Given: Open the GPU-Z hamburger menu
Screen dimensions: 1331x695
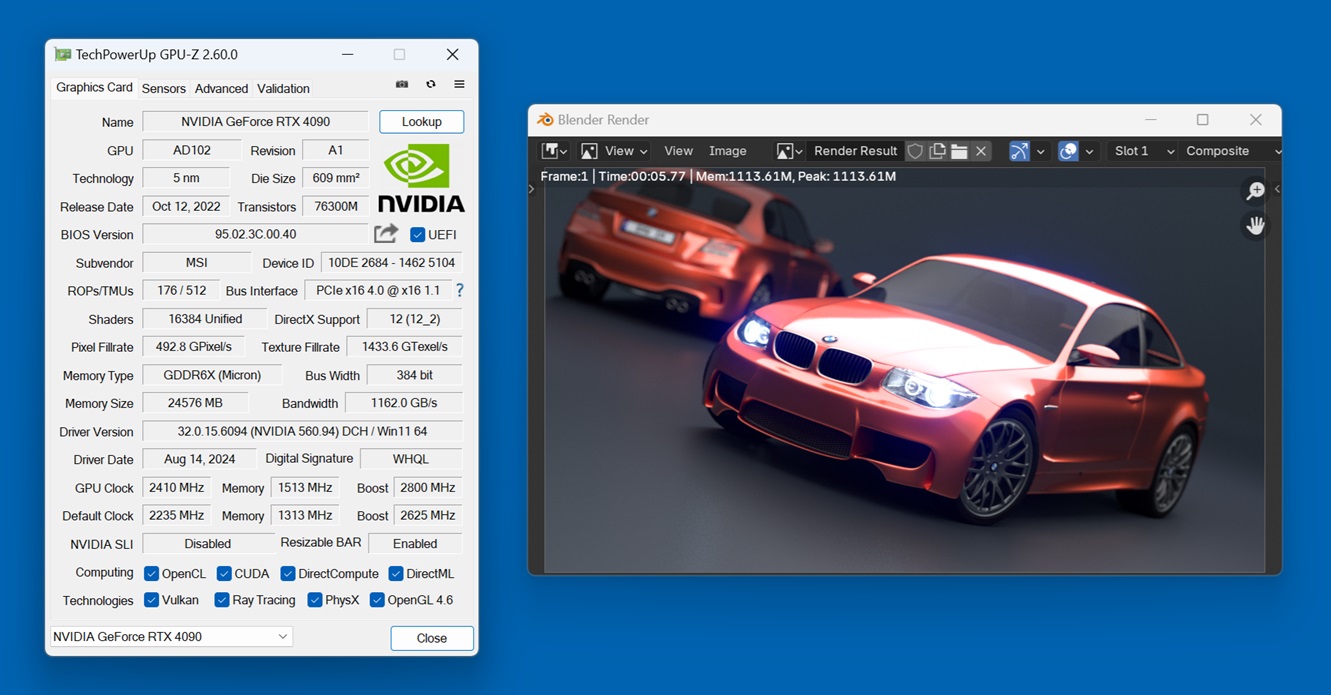Looking at the screenshot, I should point(459,85).
